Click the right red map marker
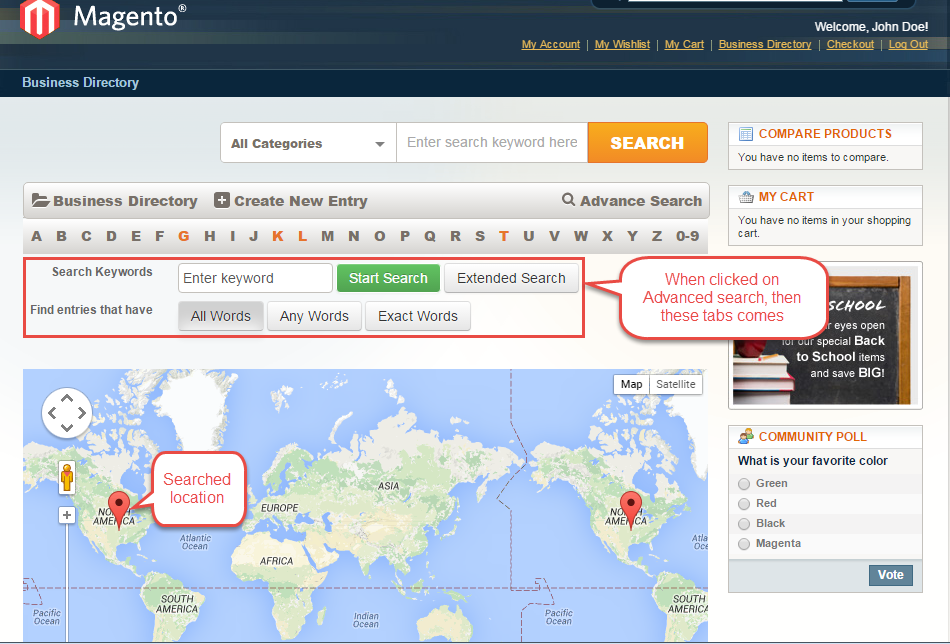Screen dimensions: 950x644 tap(631, 510)
